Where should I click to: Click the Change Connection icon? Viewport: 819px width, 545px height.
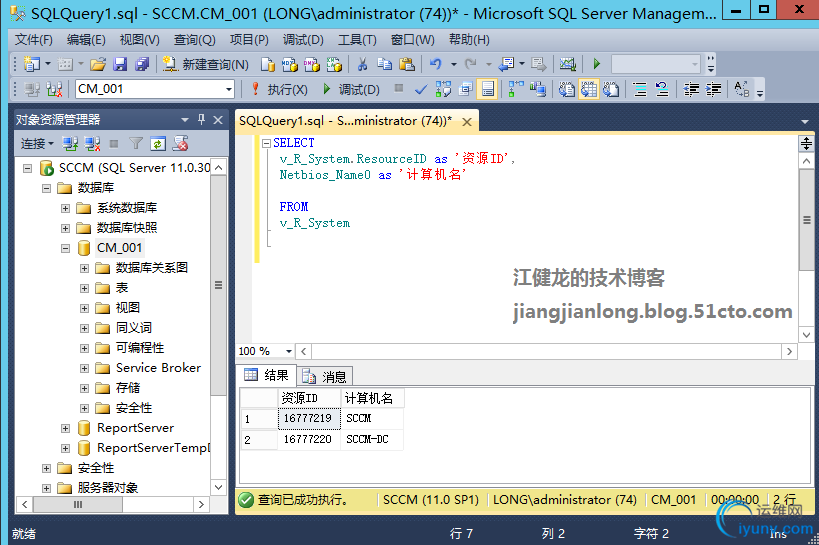pos(54,89)
